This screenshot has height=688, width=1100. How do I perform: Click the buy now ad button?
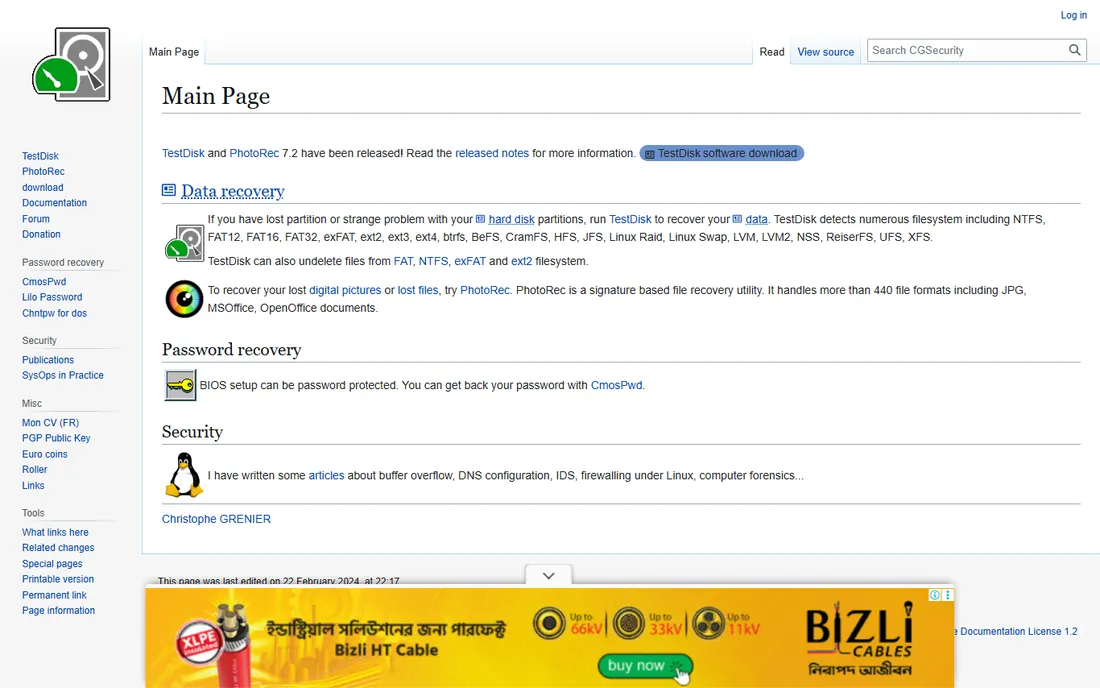[x=645, y=666]
